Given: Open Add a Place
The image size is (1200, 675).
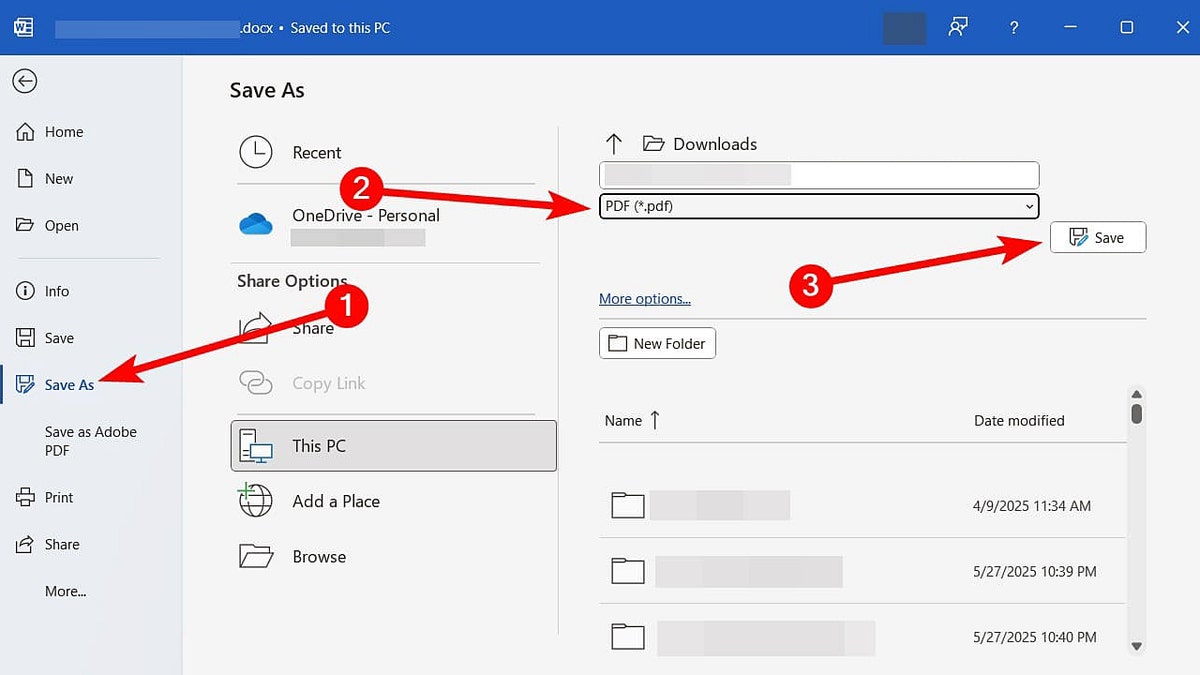Looking at the screenshot, I should click(x=334, y=501).
